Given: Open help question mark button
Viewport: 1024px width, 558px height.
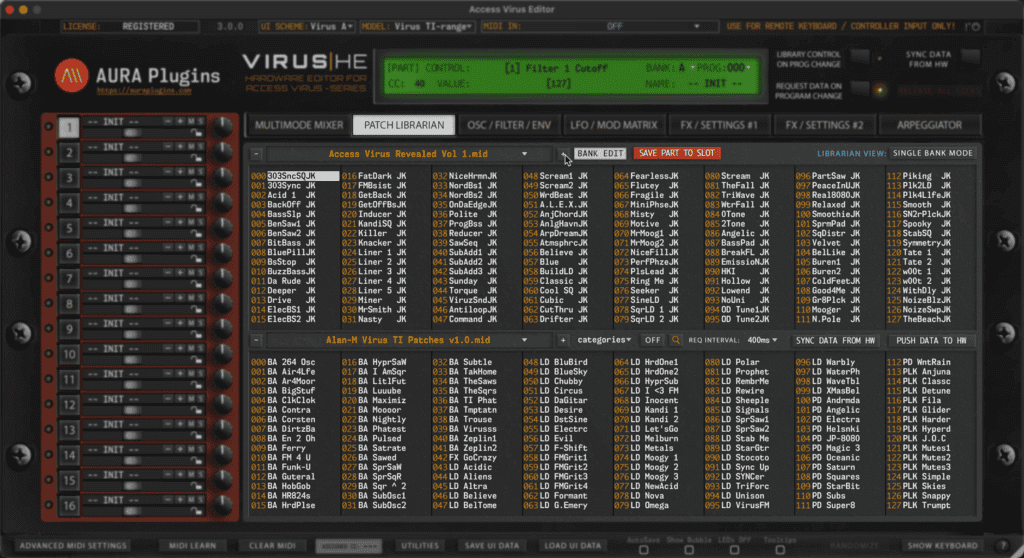Looking at the screenshot, I should 1002,546.
